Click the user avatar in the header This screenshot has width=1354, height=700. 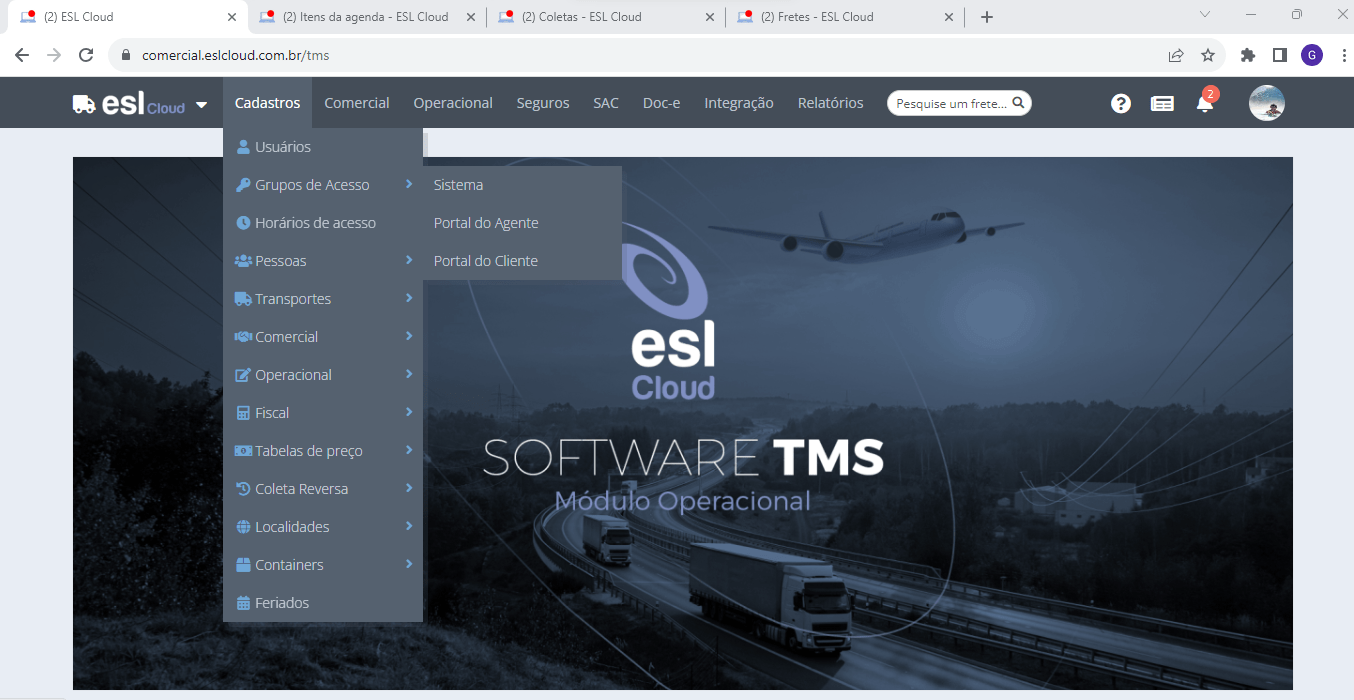[1267, 103]
